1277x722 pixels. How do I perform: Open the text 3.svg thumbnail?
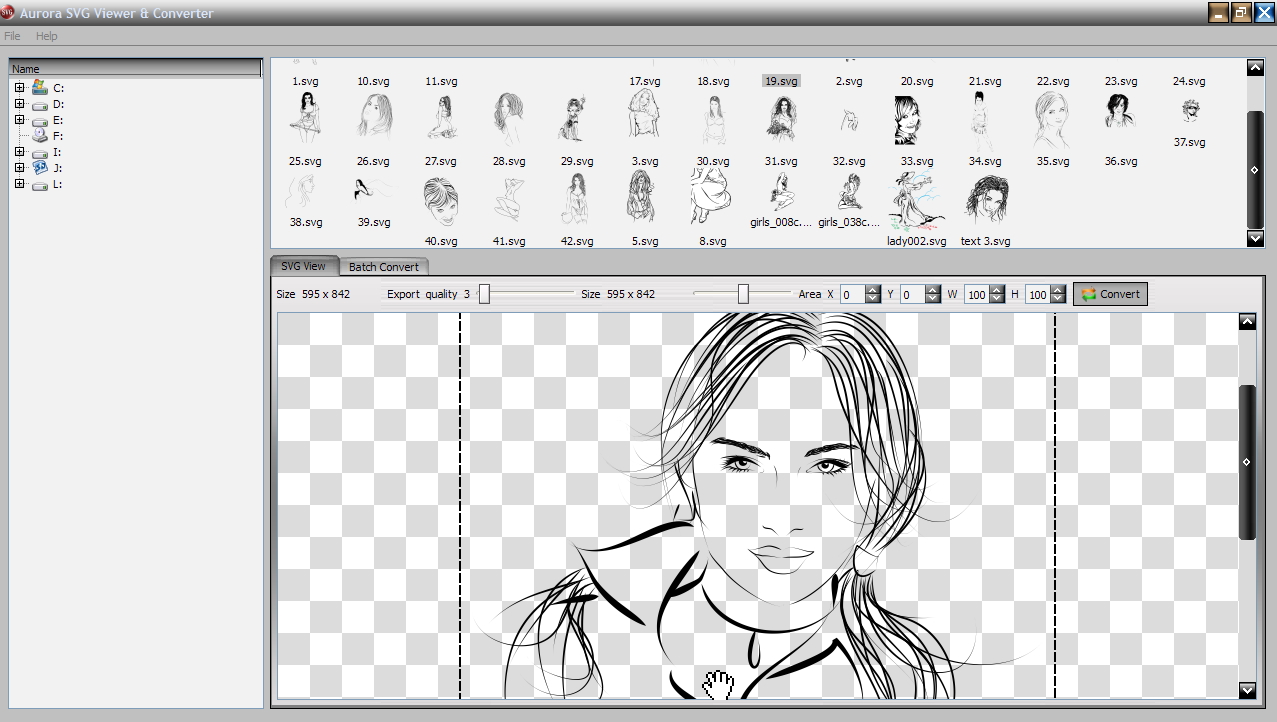(985, 201)
